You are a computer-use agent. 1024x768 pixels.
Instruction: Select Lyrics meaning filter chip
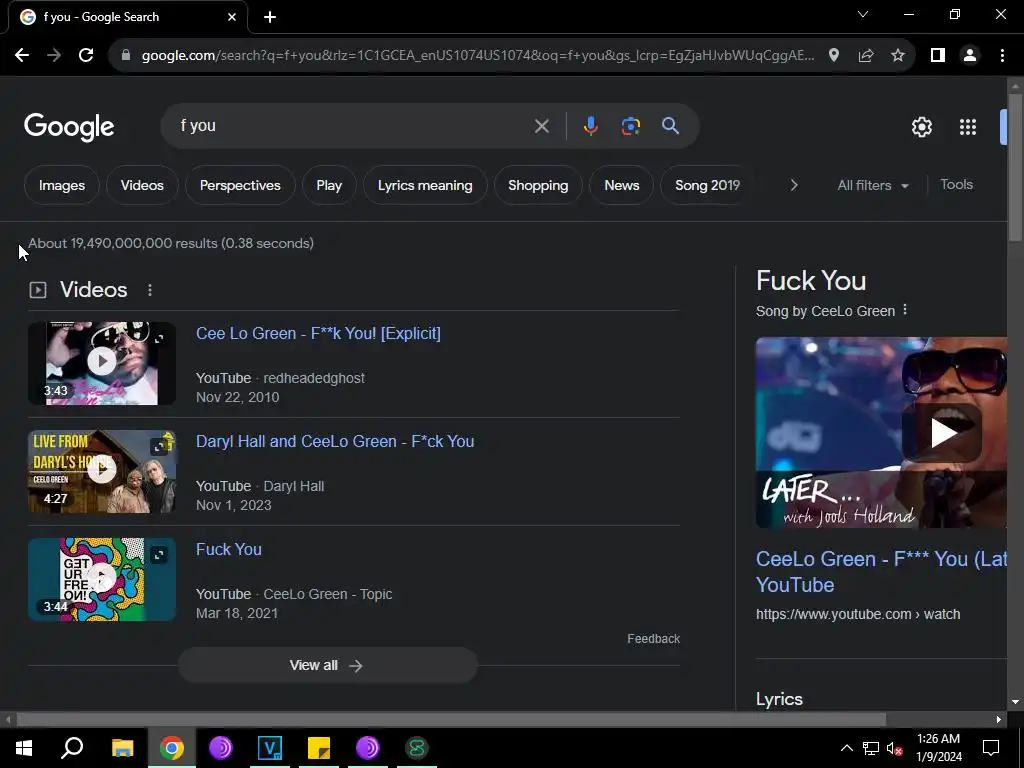pos(425,185)
